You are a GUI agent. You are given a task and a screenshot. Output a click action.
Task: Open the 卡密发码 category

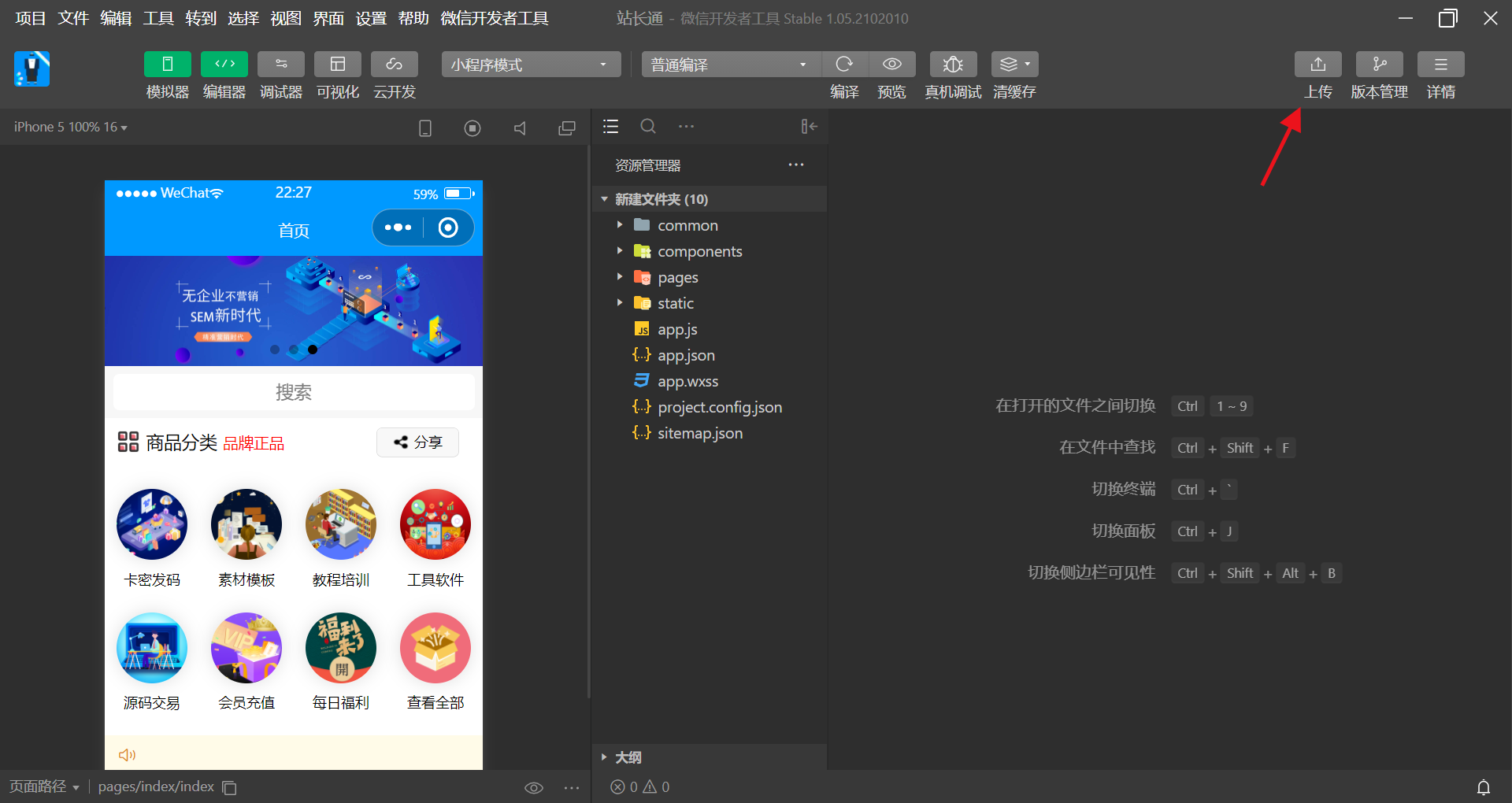[152, 538]
